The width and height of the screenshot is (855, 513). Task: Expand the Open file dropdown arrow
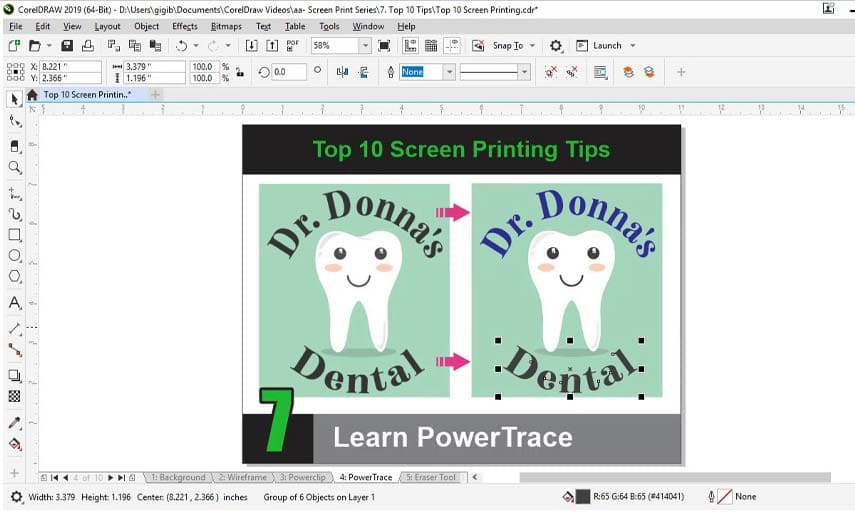click(x=49, y=46)
